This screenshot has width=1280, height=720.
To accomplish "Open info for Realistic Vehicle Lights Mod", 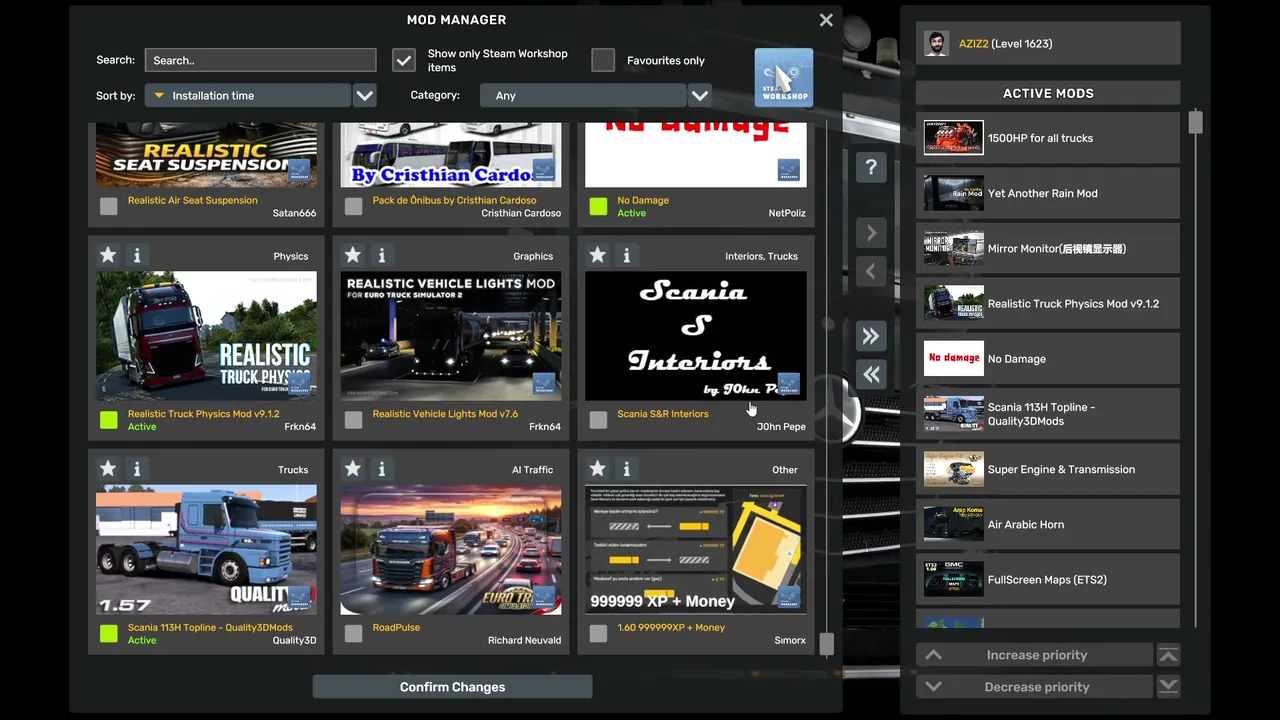I will coord(381,255).
